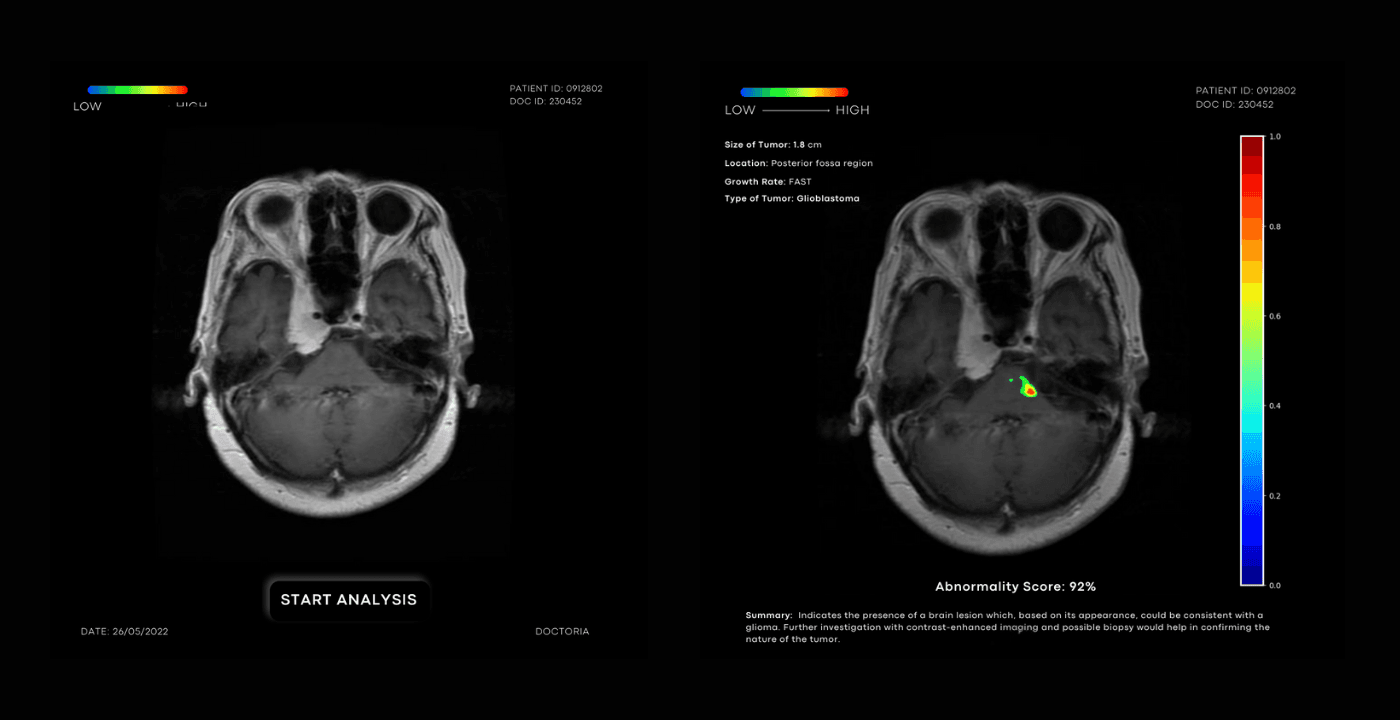
Task: Click the right panel low-high gradient bar
Action: (794, 92)
